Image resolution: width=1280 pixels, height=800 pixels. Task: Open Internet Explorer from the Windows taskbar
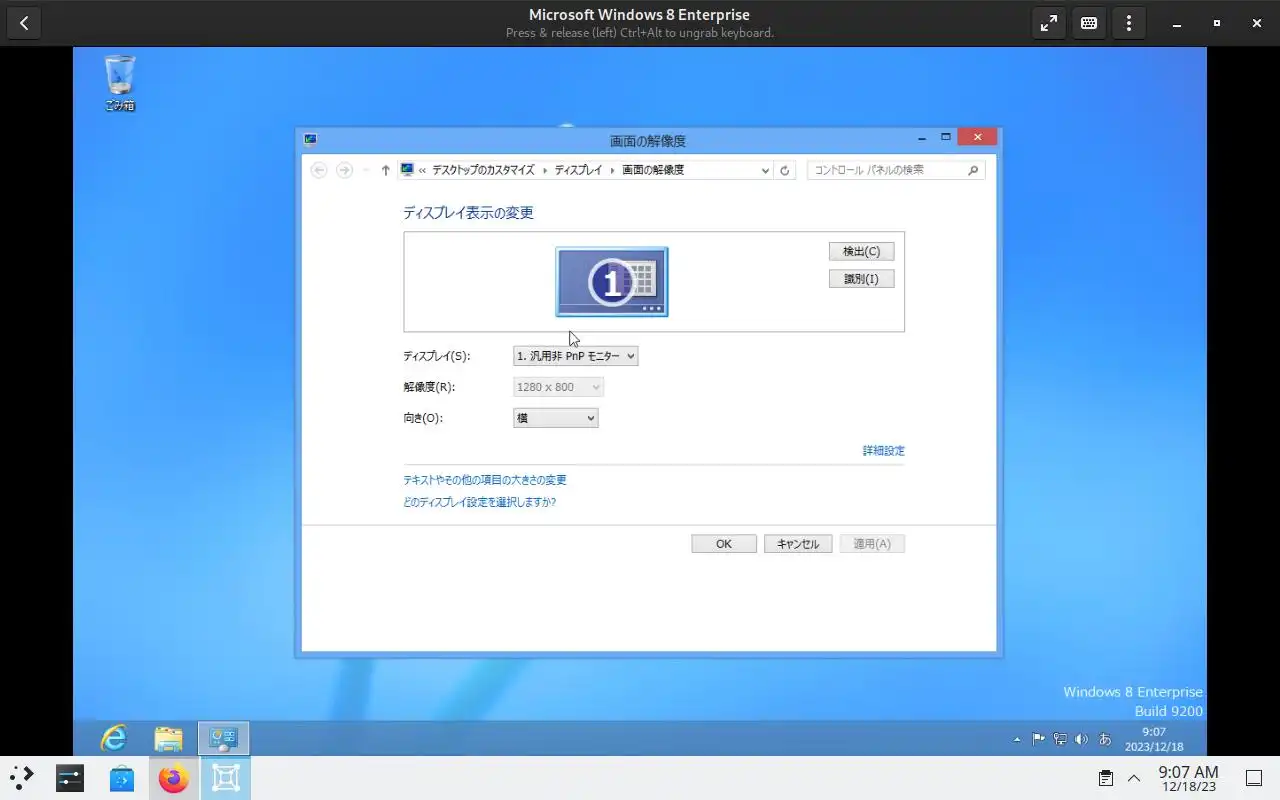(114, 738)
